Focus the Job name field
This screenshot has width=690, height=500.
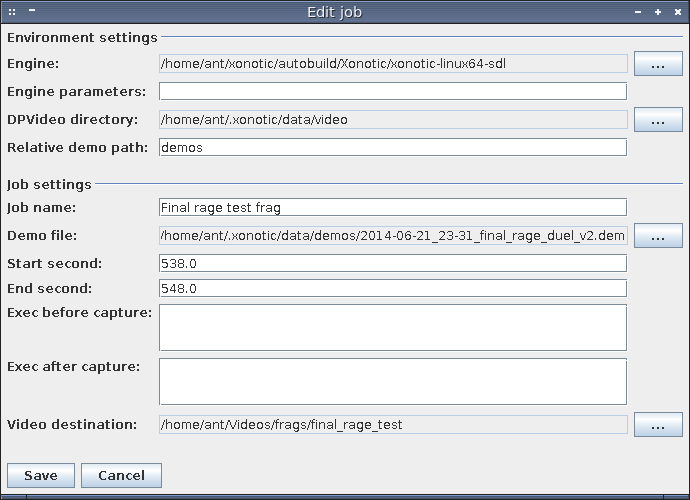pyautogui.click(x=392, y=208)
